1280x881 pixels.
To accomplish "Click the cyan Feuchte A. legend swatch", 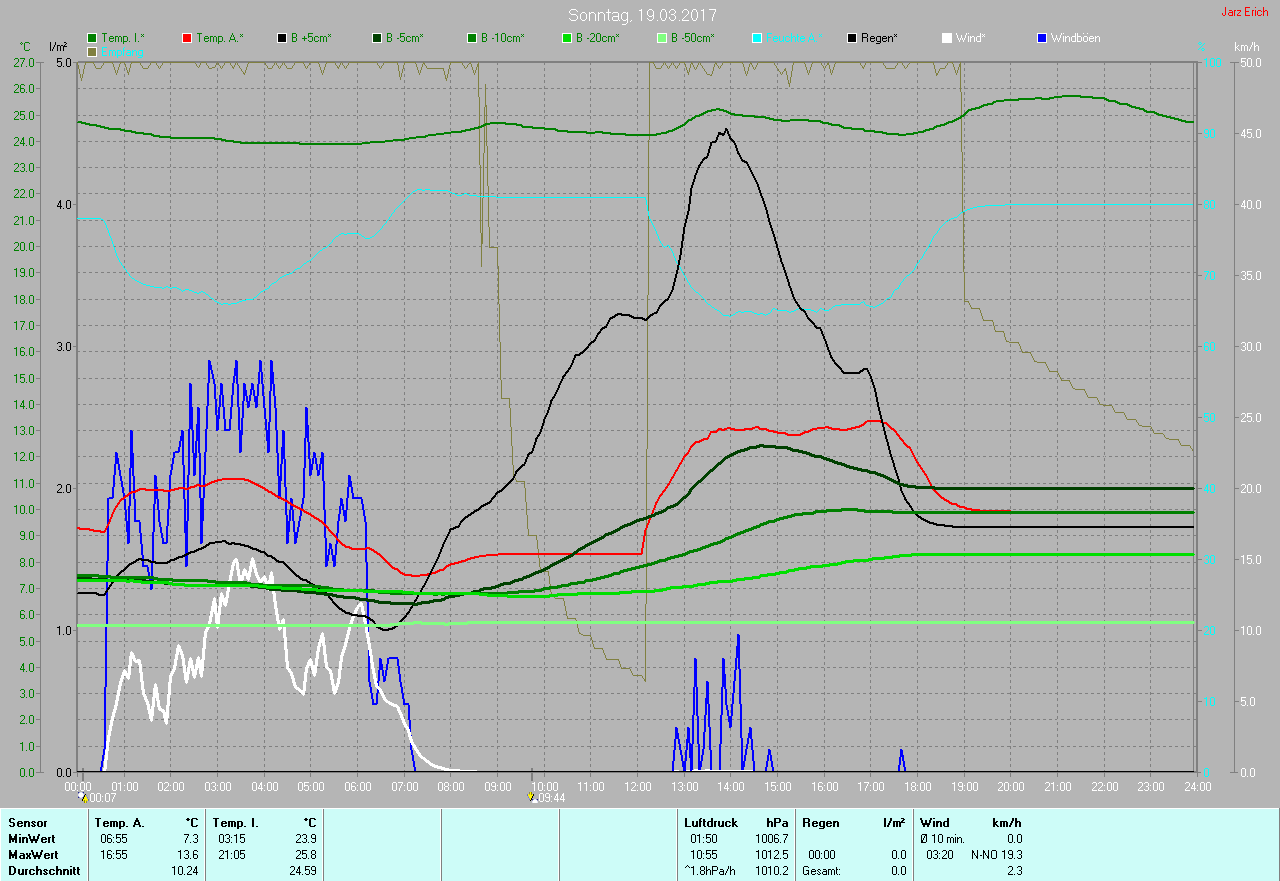I will [x=757, y=38].
